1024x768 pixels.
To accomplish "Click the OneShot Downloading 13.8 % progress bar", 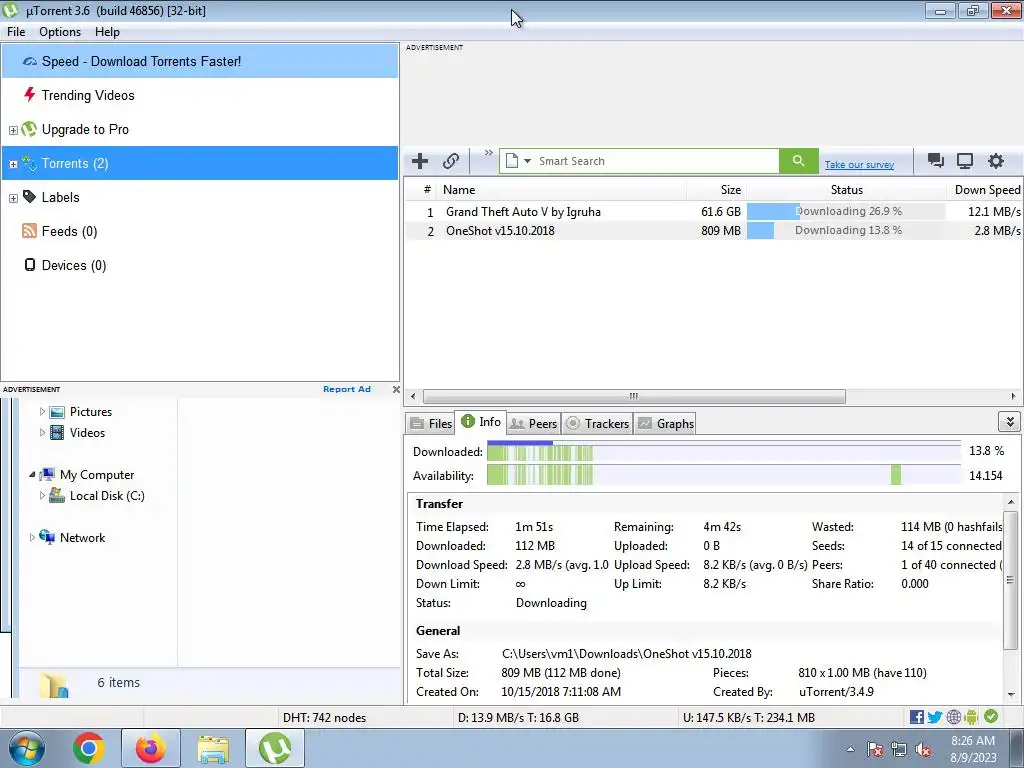I will [846, 231].
